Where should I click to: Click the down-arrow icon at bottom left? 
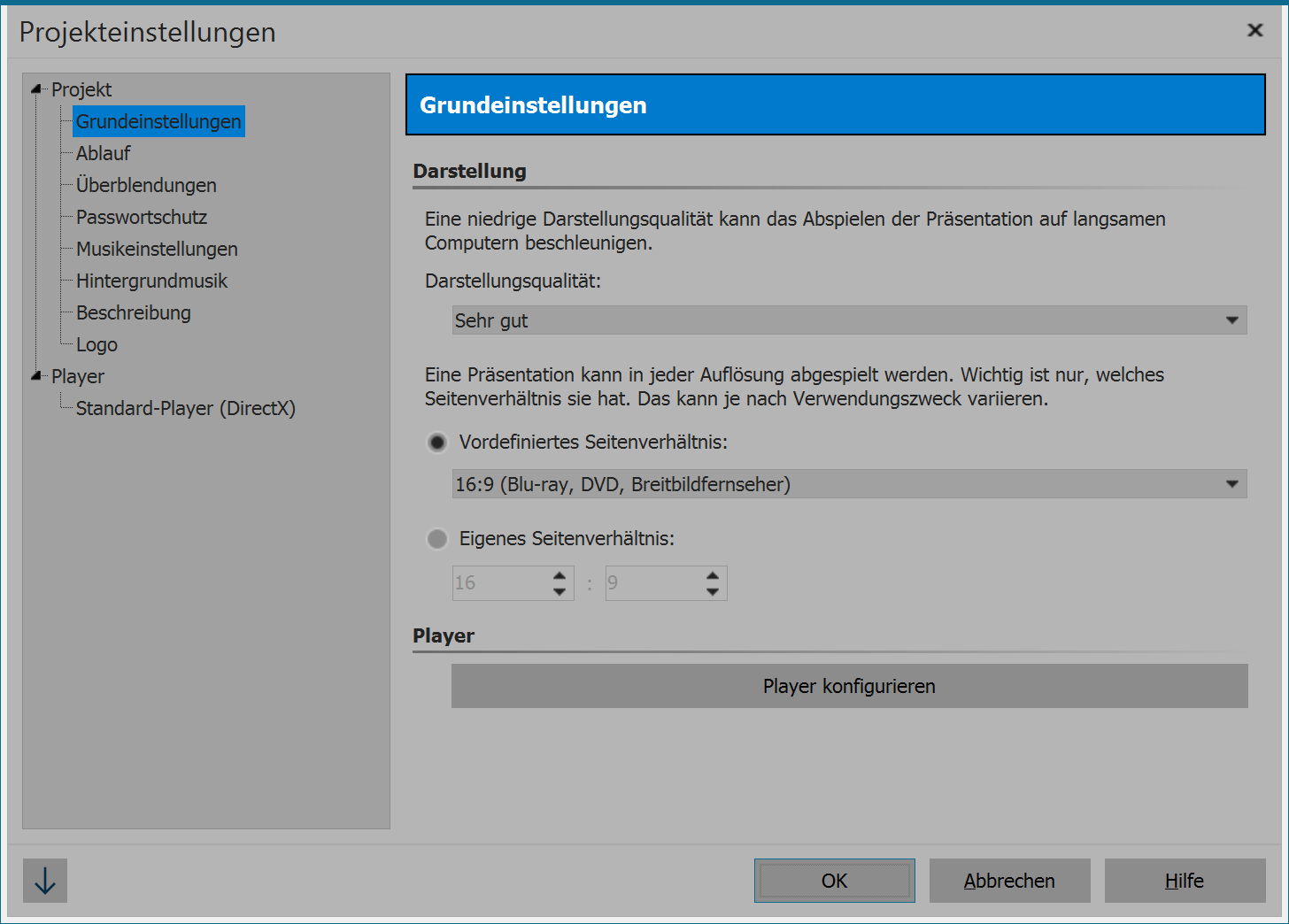coord(44,881)
